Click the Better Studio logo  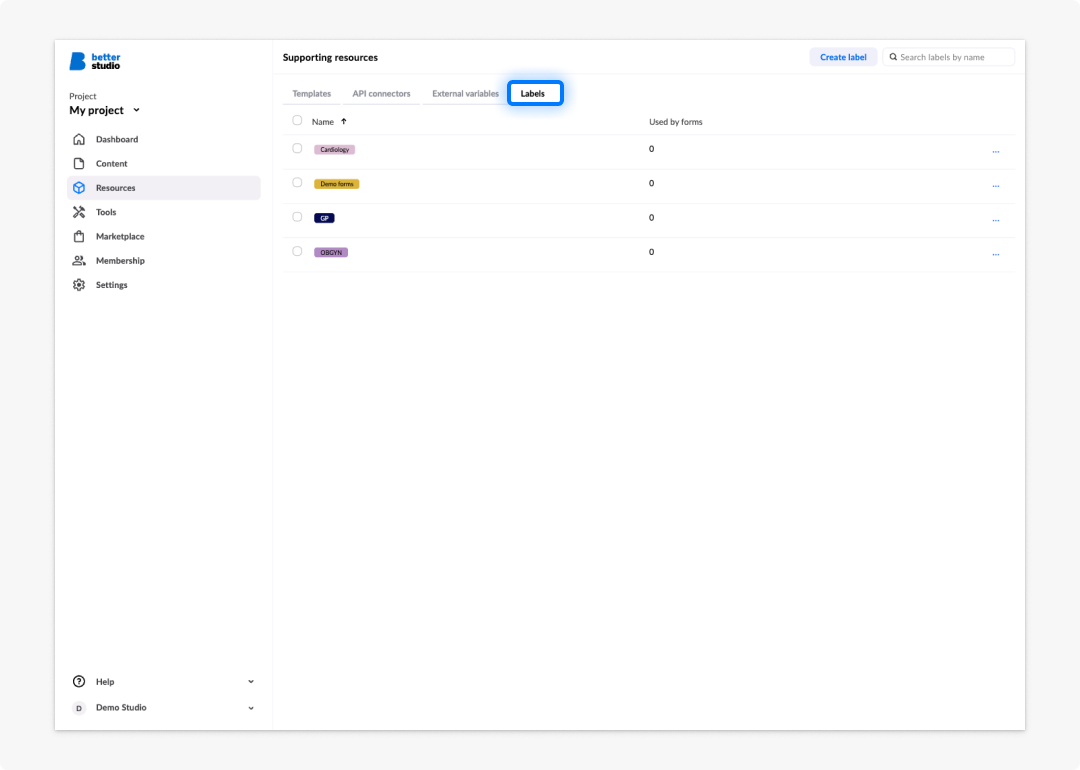95,61
